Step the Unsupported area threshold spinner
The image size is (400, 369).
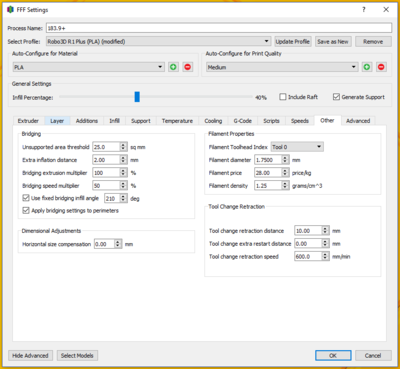tap(123, 147)
